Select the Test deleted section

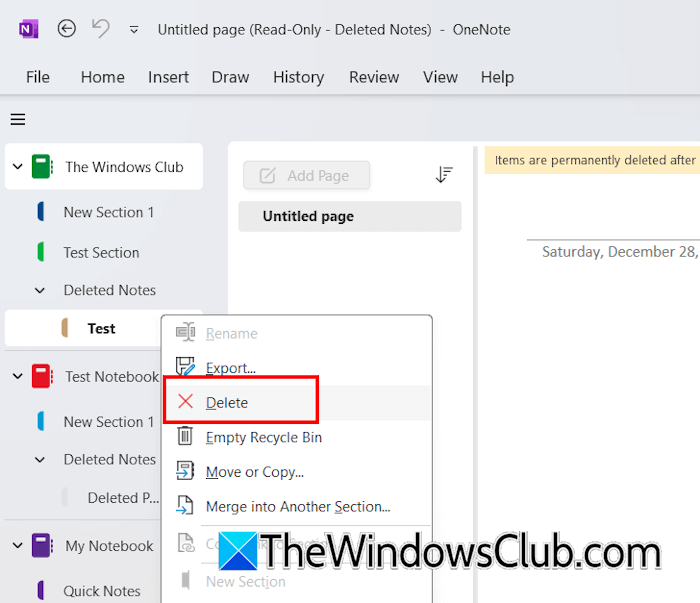click(83, 329)
